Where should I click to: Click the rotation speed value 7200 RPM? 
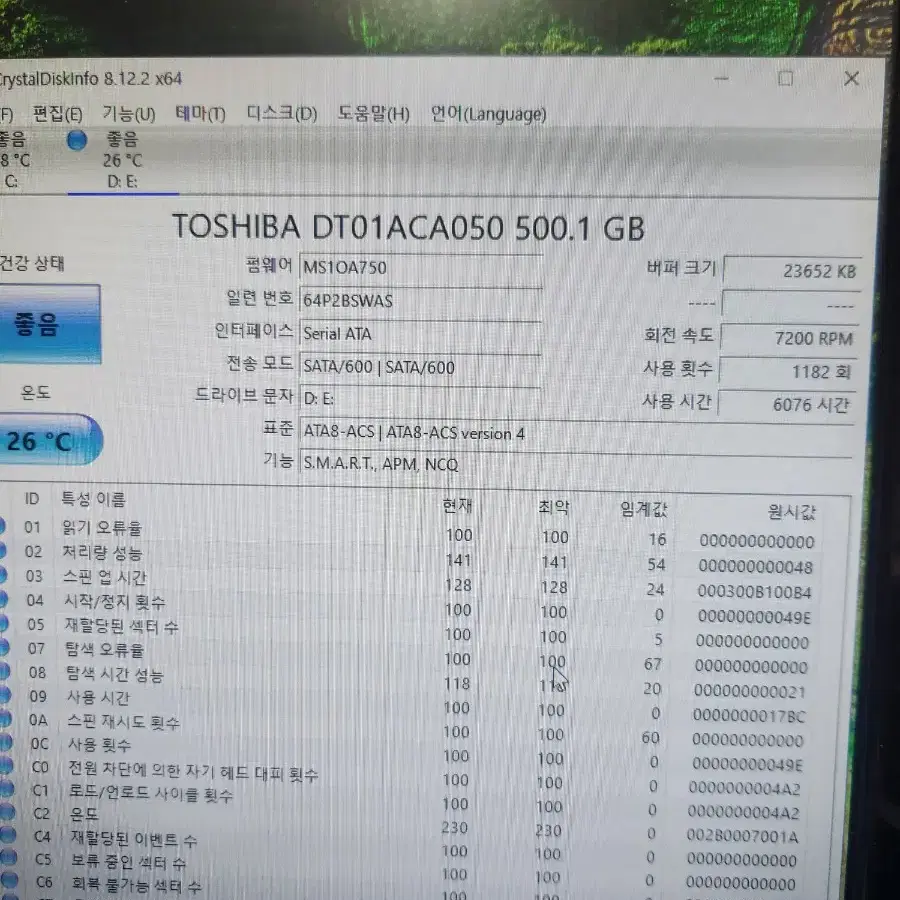coord(789,338)
